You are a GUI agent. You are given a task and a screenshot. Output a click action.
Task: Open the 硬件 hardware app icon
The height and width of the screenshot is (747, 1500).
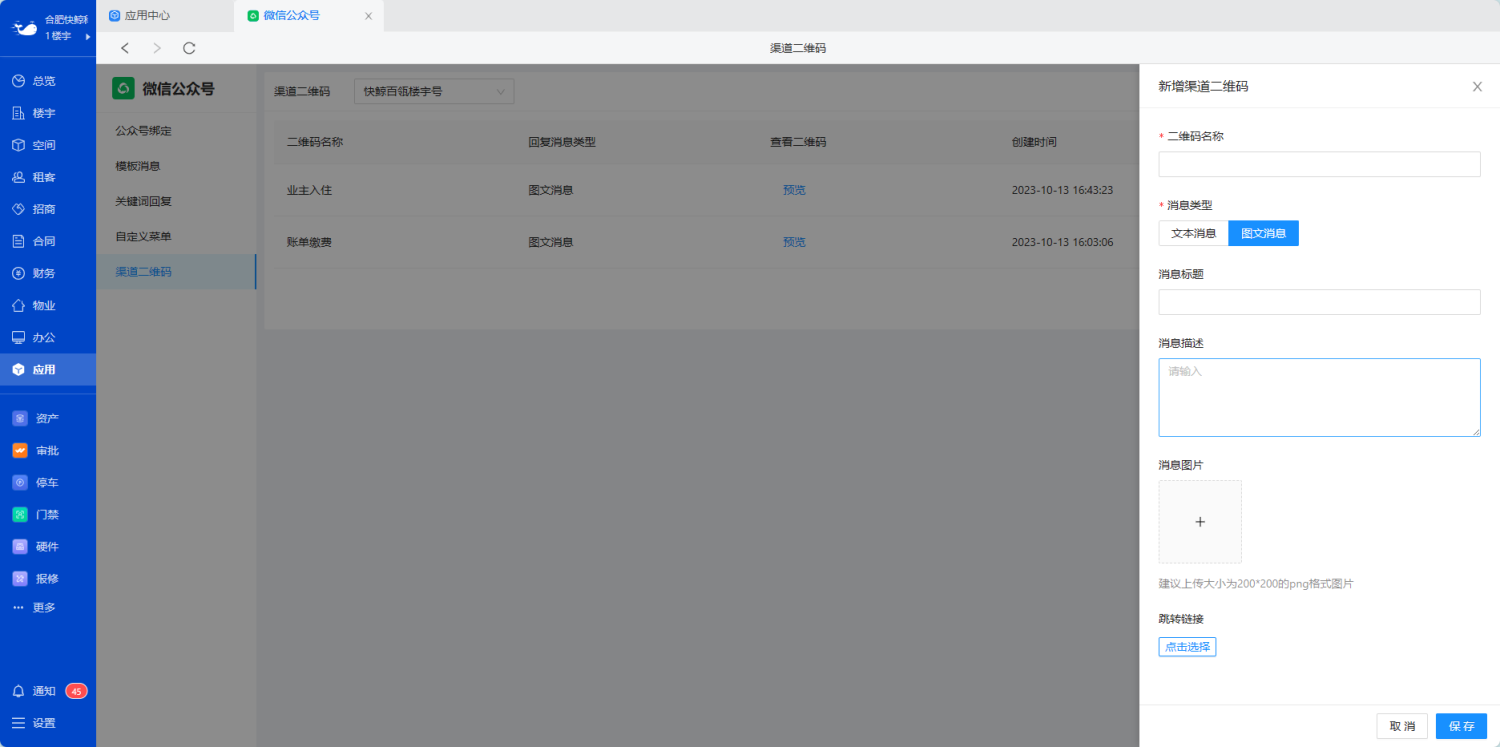tap(19, 546)
